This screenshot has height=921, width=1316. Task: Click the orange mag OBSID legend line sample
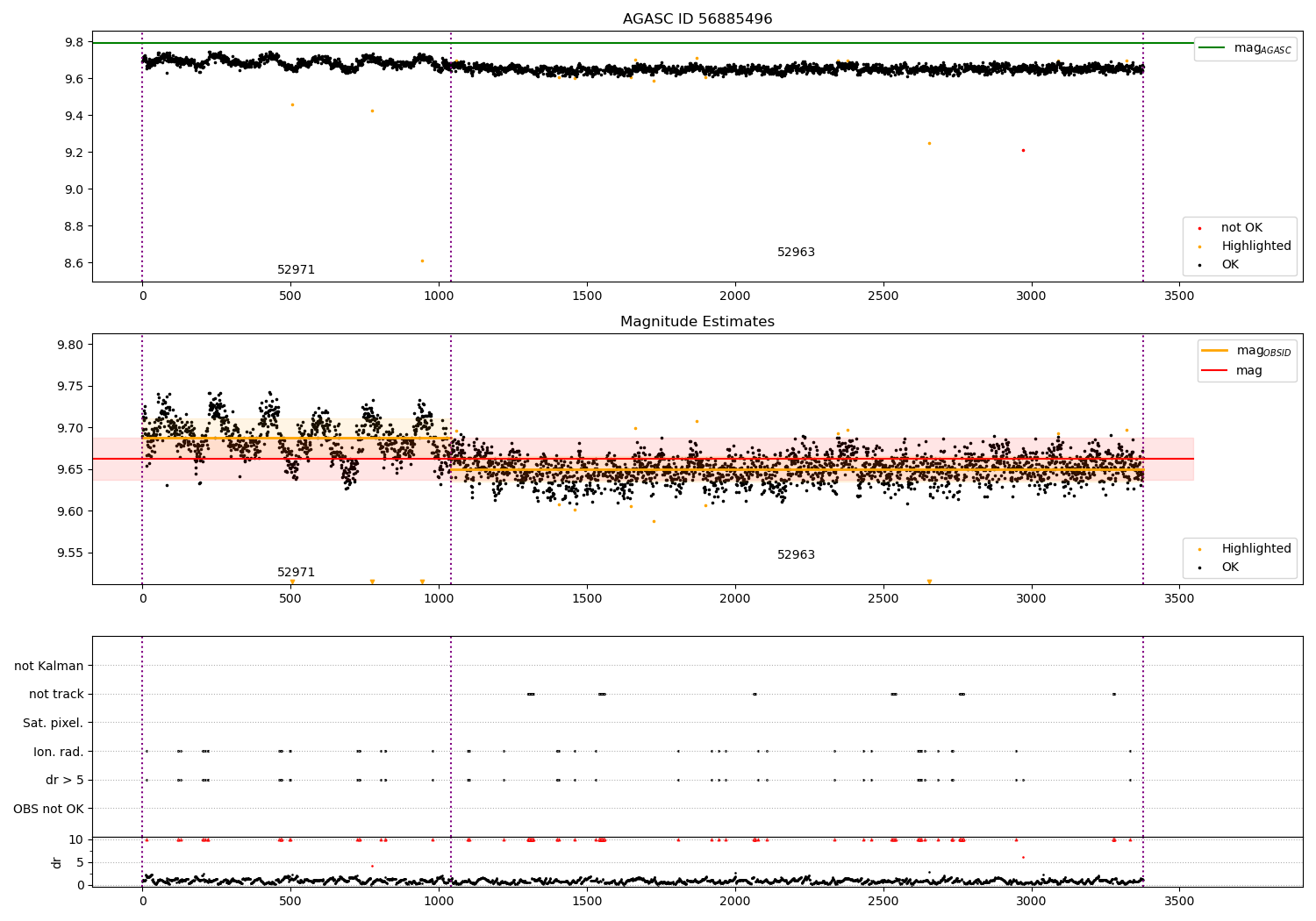pyautogui.click(x=1215, y=351)
